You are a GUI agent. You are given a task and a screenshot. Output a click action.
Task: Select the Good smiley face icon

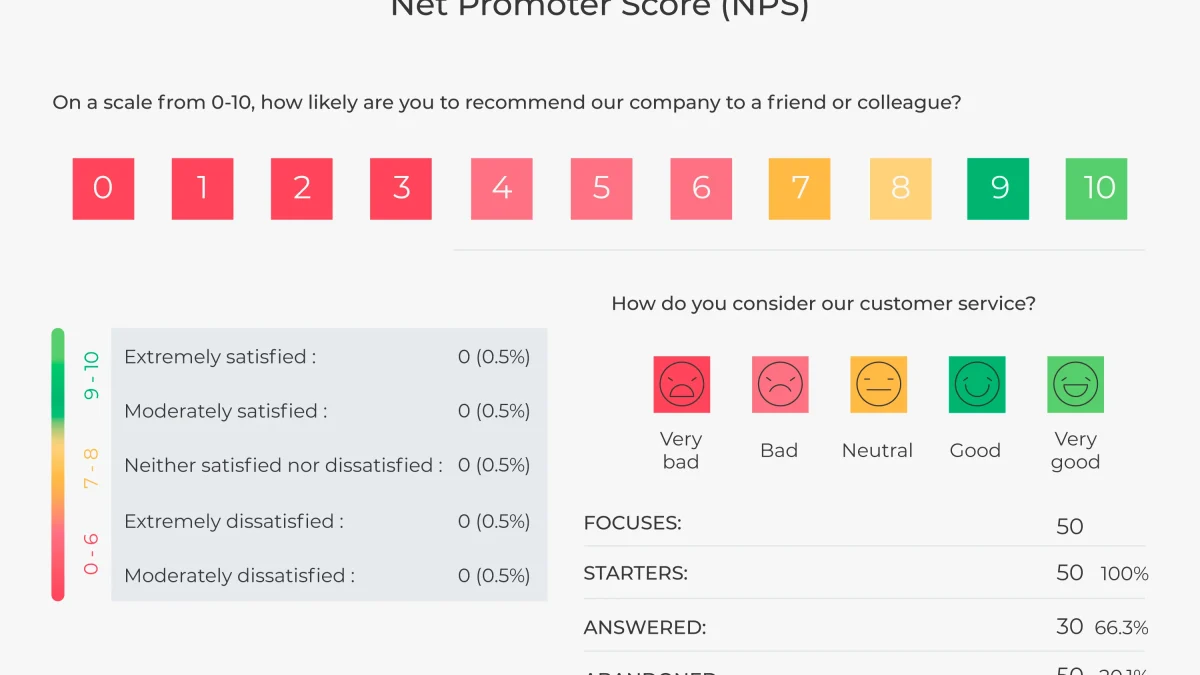pyautogui.click(x=977, y=384)
